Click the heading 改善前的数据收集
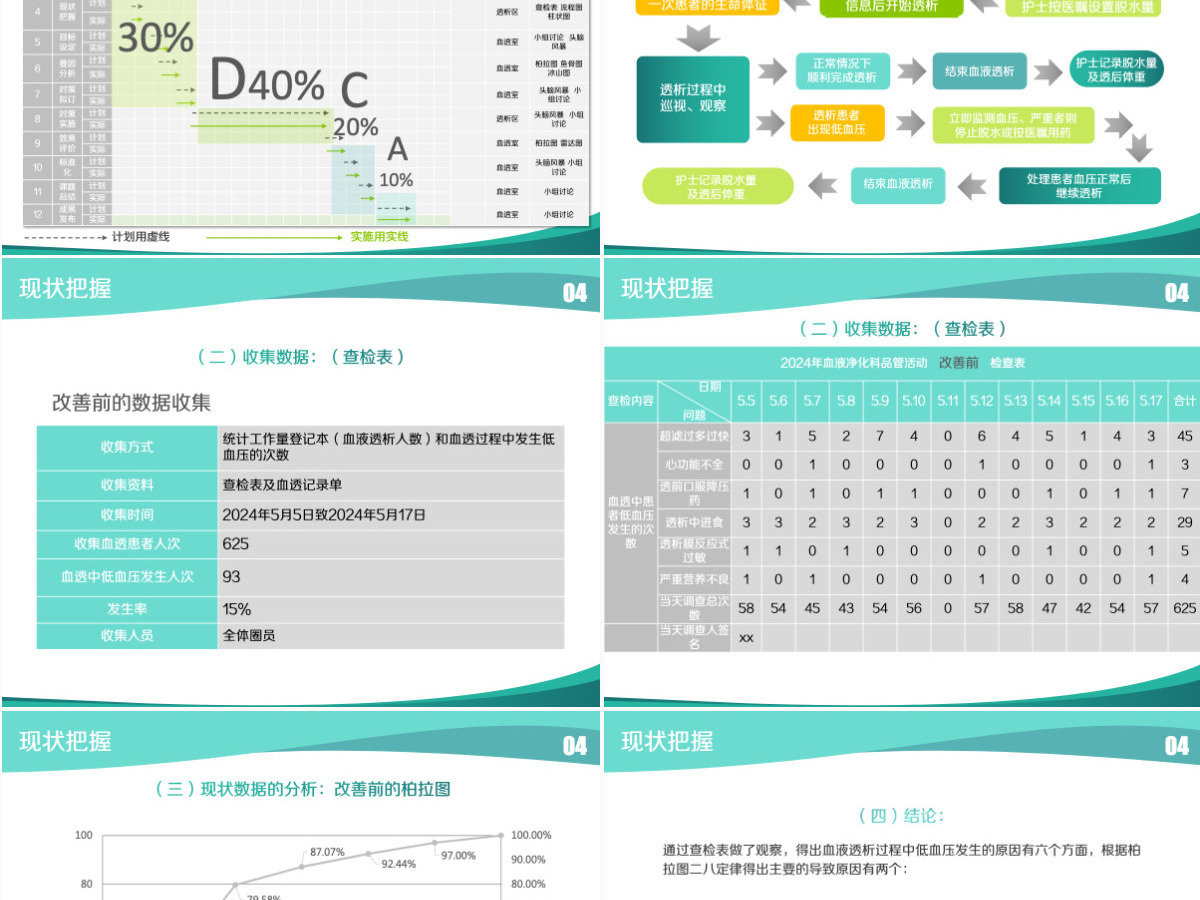Image resolution: width=1200 pixels, height=900 pixels. (131, 403)
